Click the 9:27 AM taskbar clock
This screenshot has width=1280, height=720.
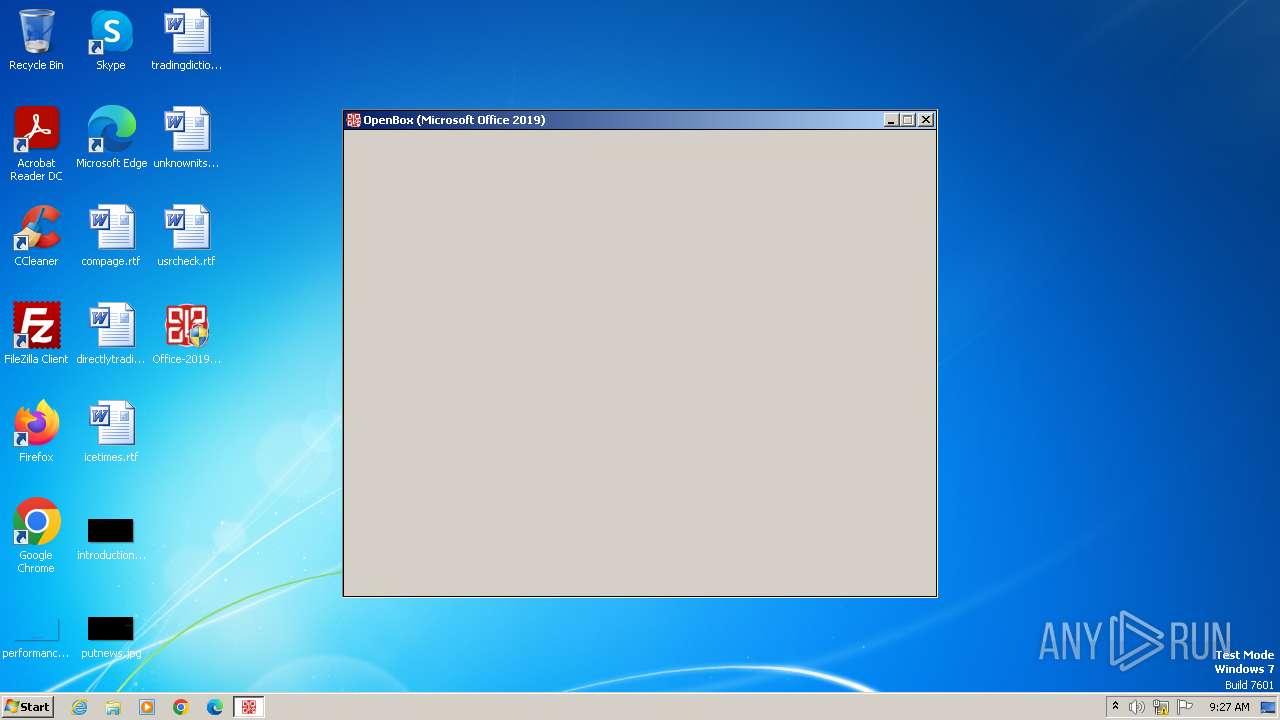pos(1229,707)
